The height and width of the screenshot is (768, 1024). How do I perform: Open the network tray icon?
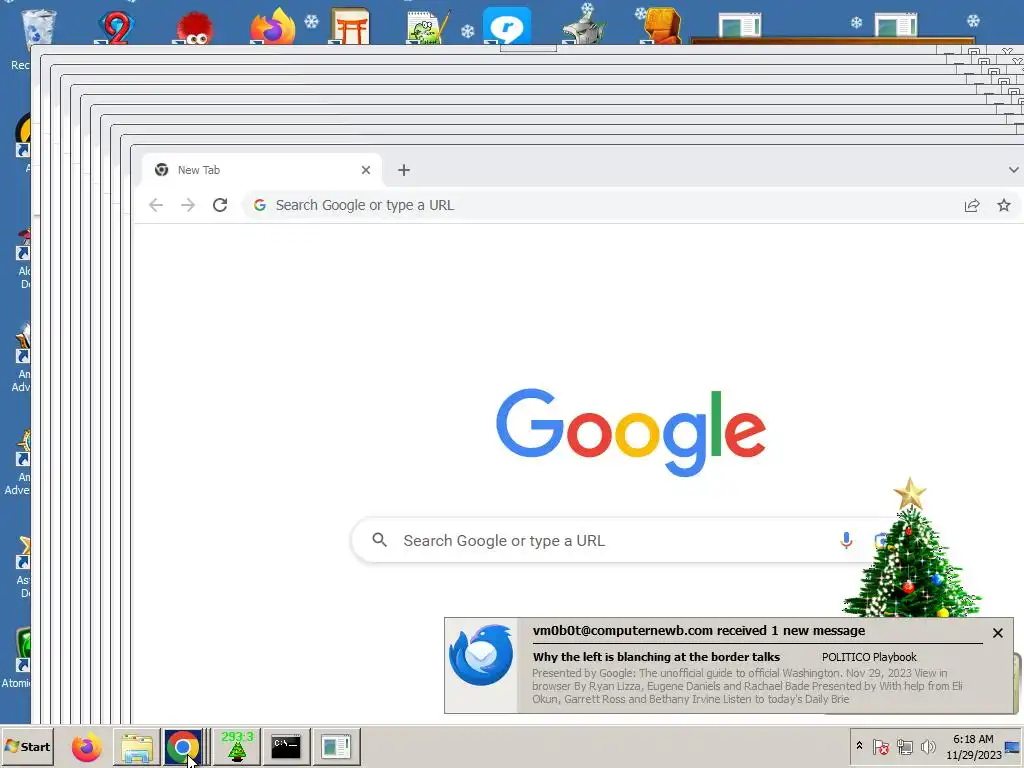[904, 746]
